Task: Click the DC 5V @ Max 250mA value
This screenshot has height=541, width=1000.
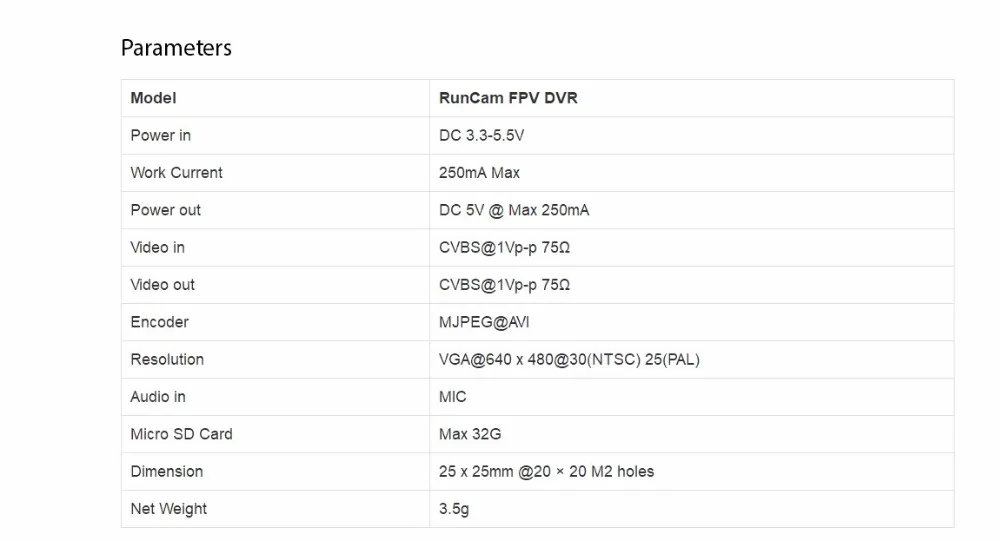Action: (514, 210)
